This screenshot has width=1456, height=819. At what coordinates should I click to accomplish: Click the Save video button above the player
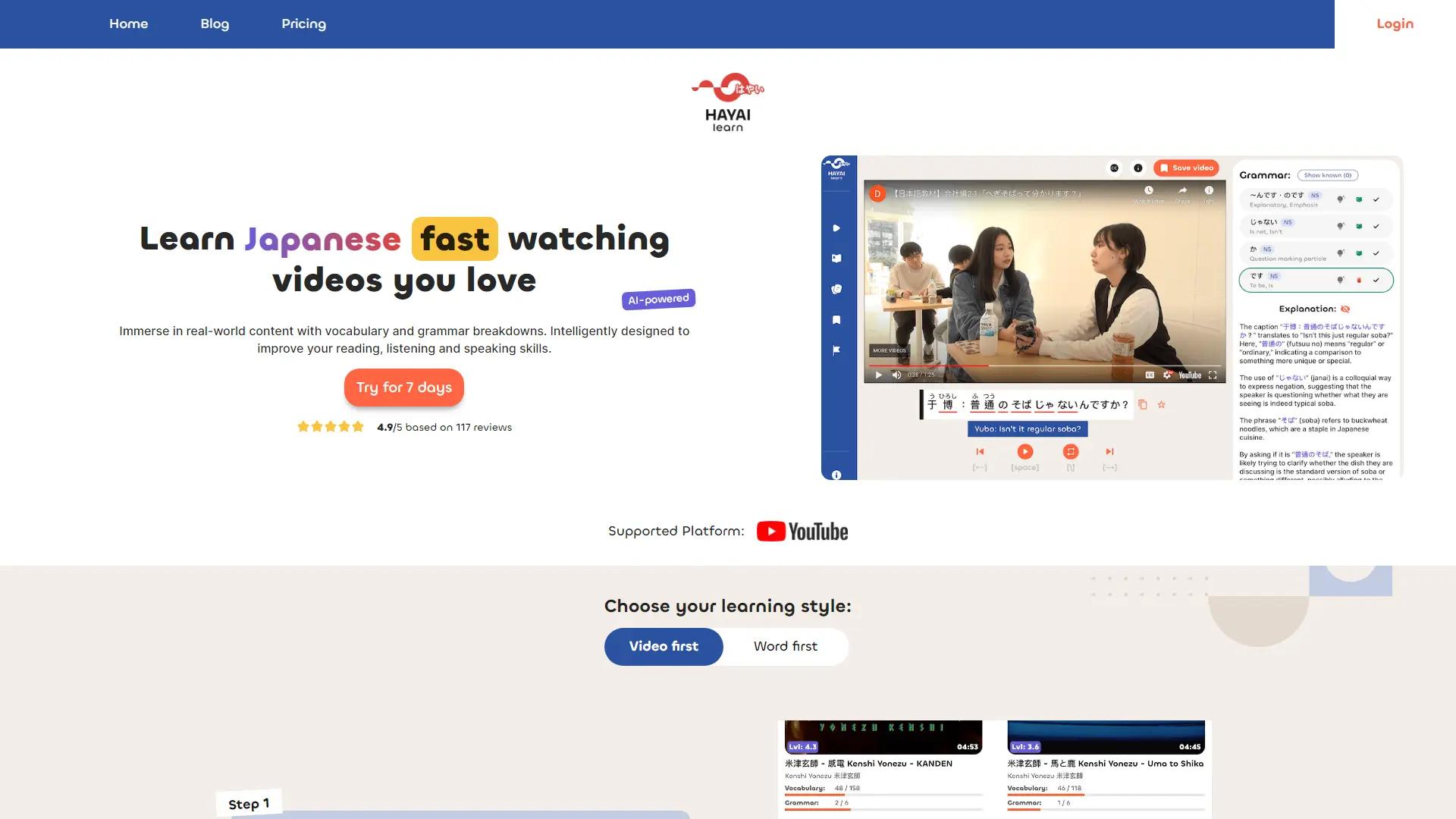[x=1187, y=168]
